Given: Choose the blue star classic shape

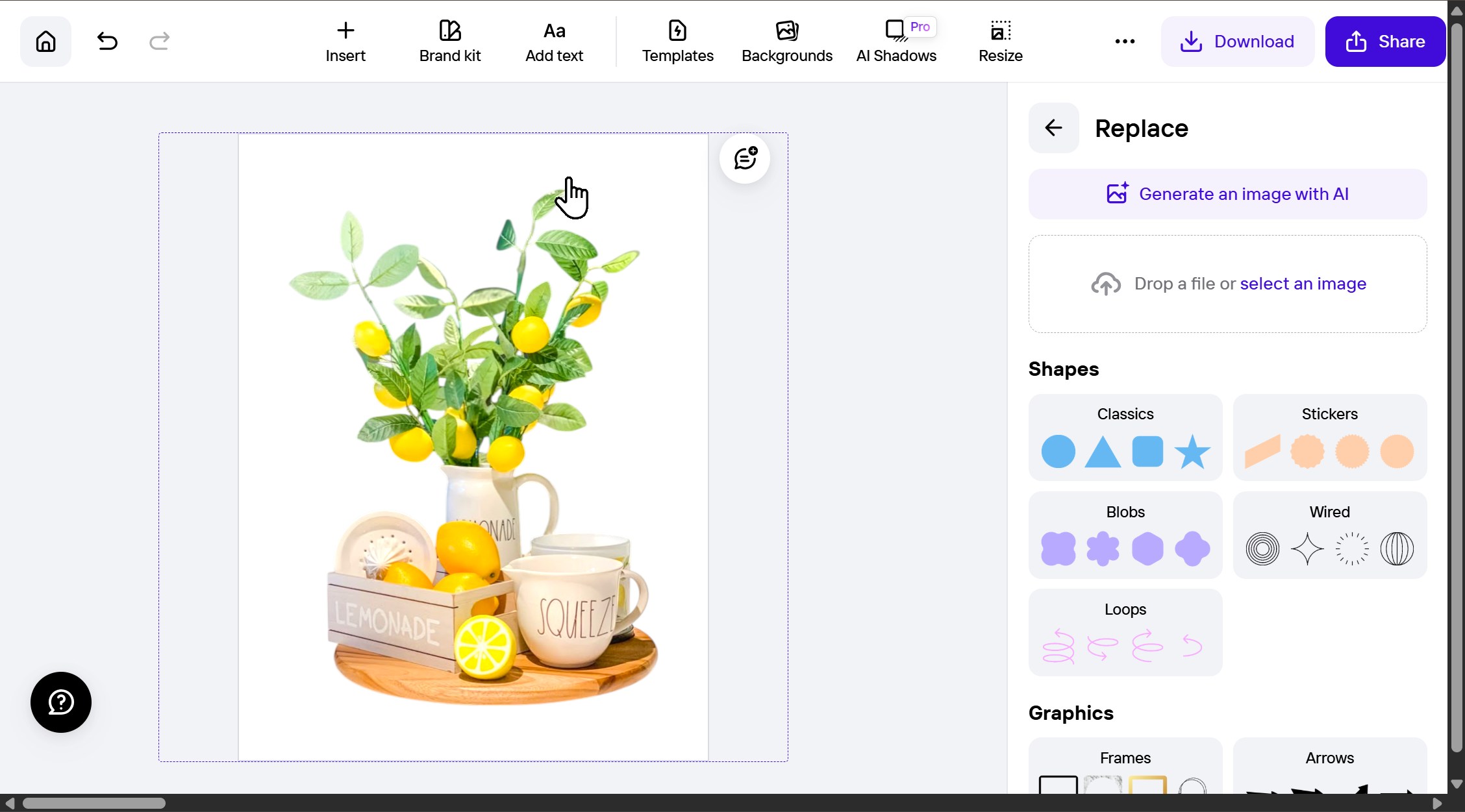Looking at the screenshot, I should tap(1192, 452).
